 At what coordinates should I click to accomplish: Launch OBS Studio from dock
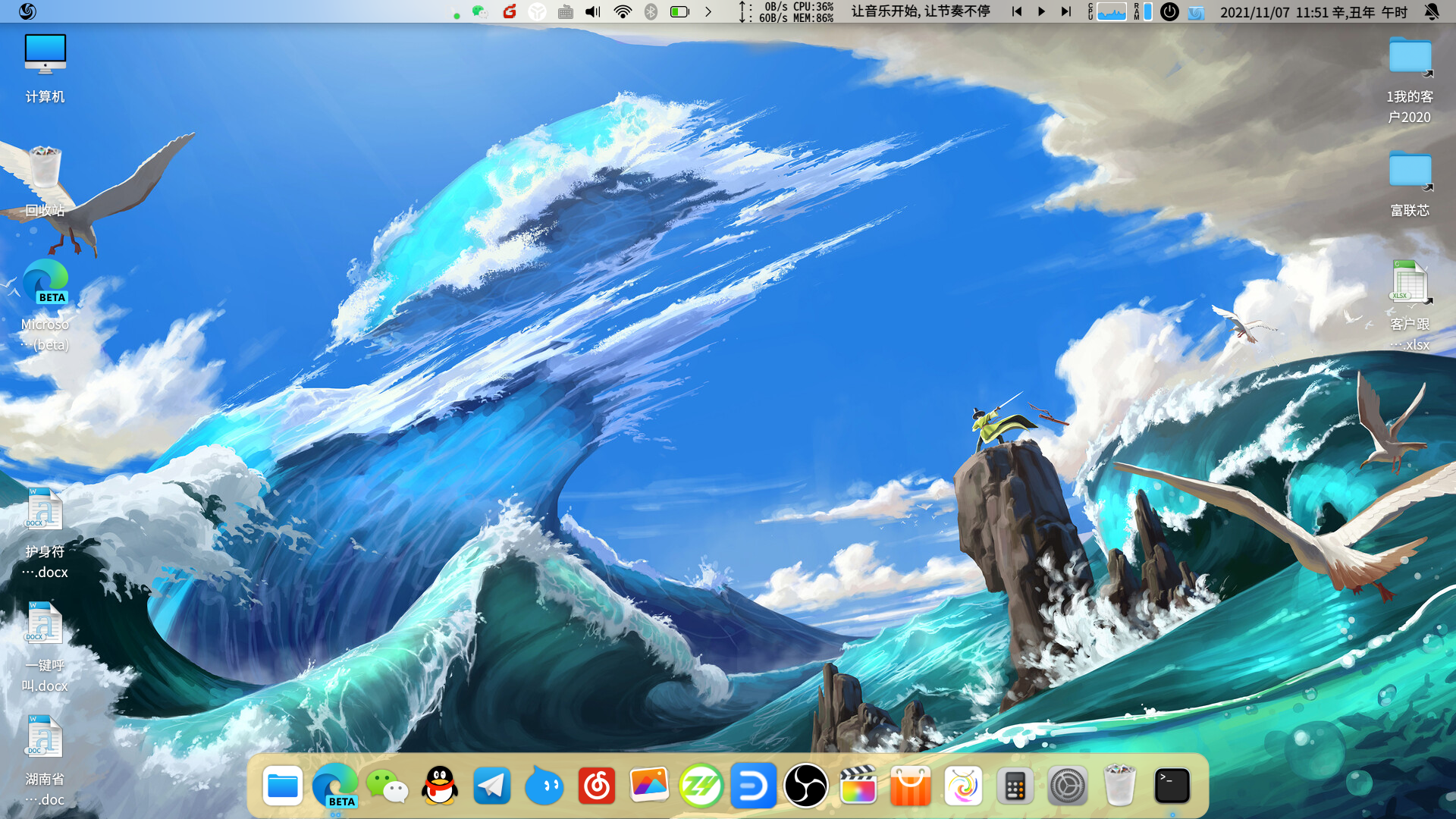[805, 786]
